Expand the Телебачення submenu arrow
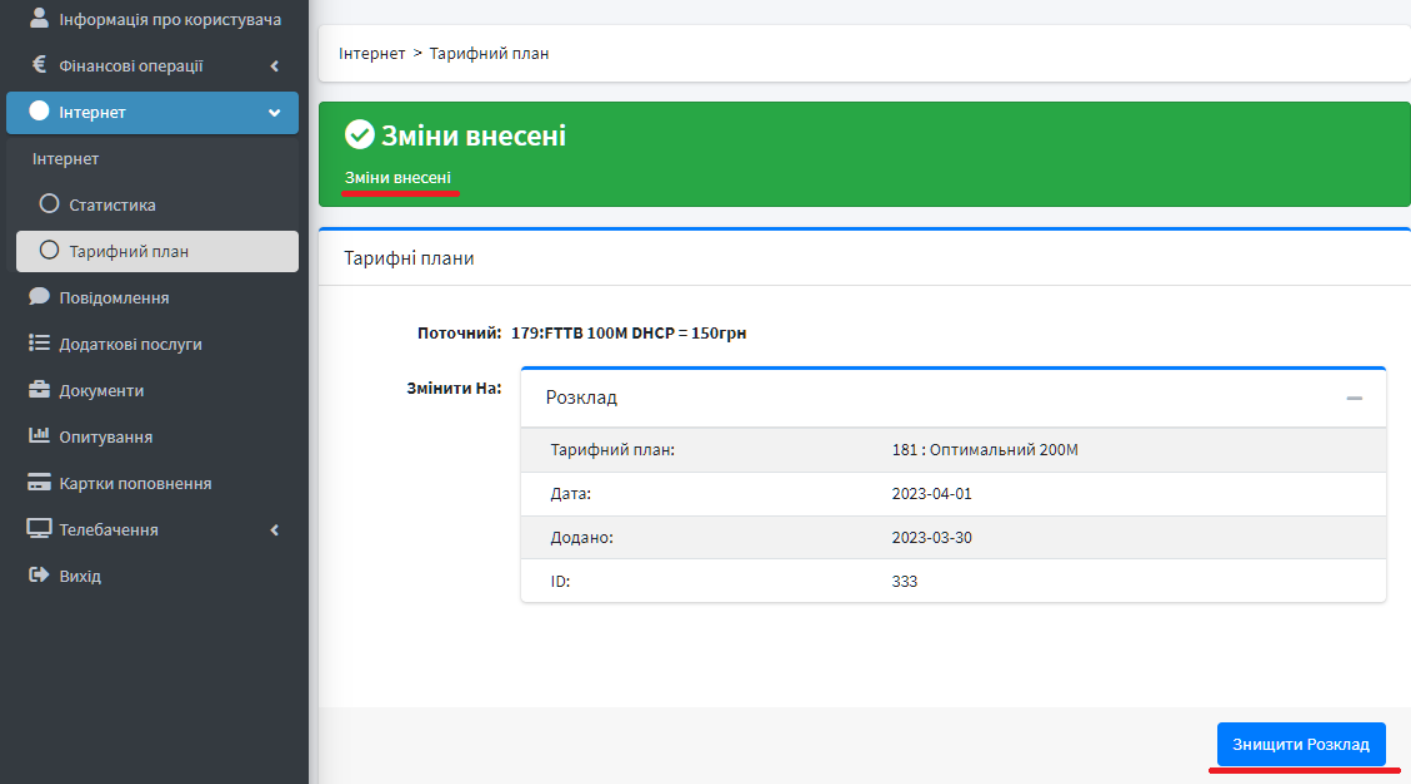This screenshot has width=1412, height=784. point(274,530)
